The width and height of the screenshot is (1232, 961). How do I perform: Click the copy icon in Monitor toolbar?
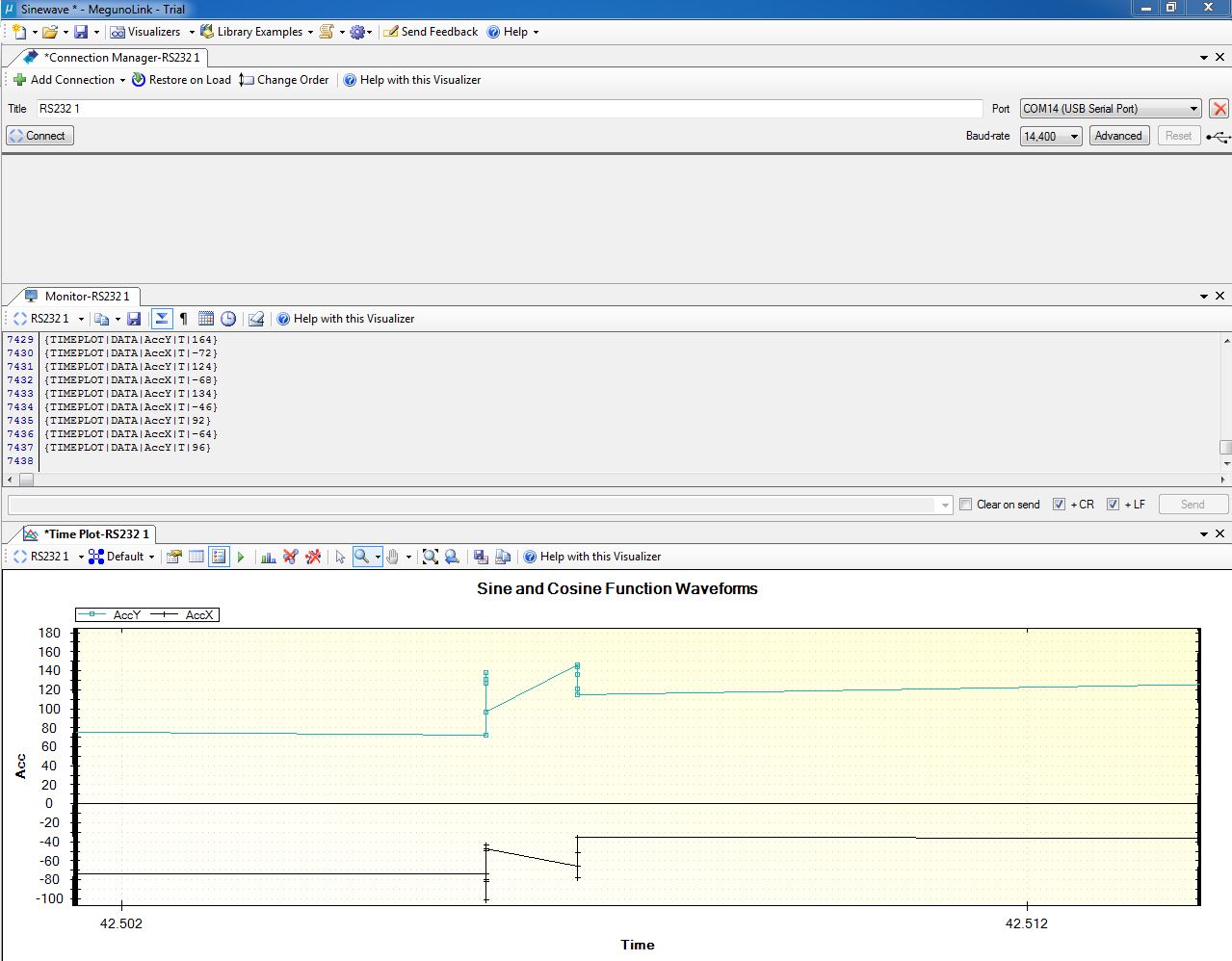click(x=102, y=319)
